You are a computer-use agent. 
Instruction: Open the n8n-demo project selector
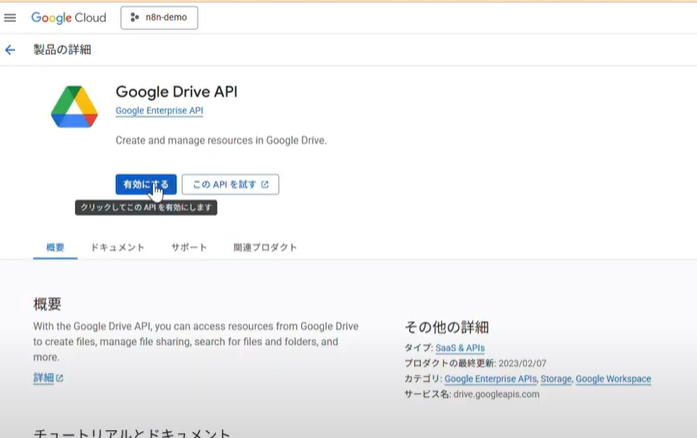pos(159,18)
